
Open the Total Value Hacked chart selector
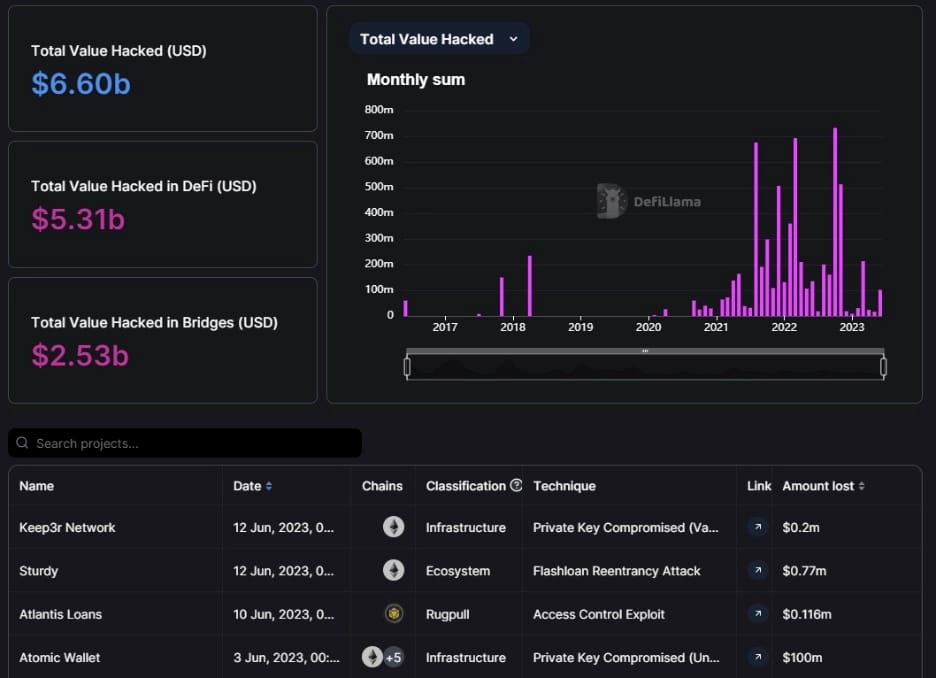coord(439,39)
